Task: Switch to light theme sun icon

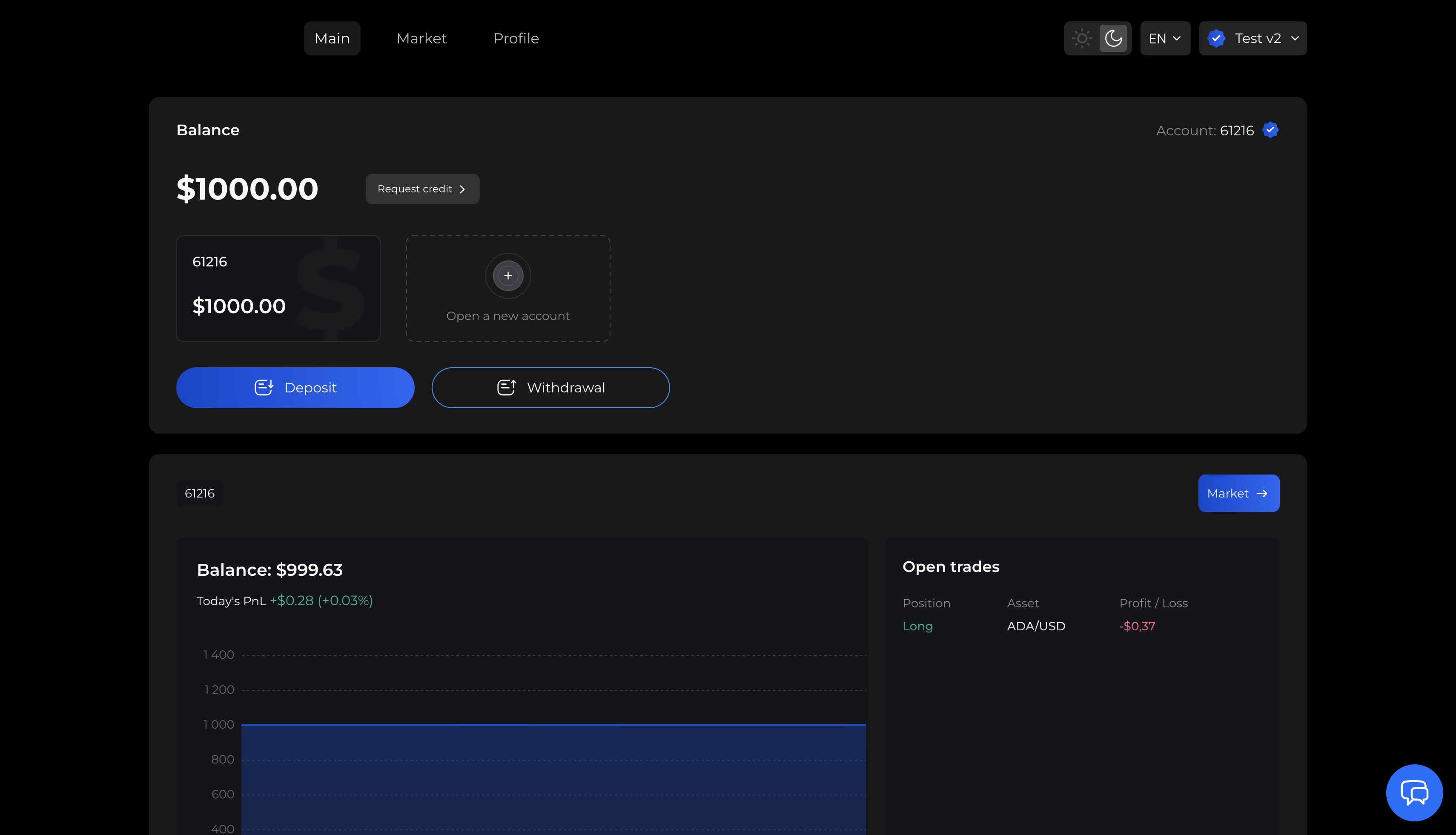Action: click(x=1081, y=38)
